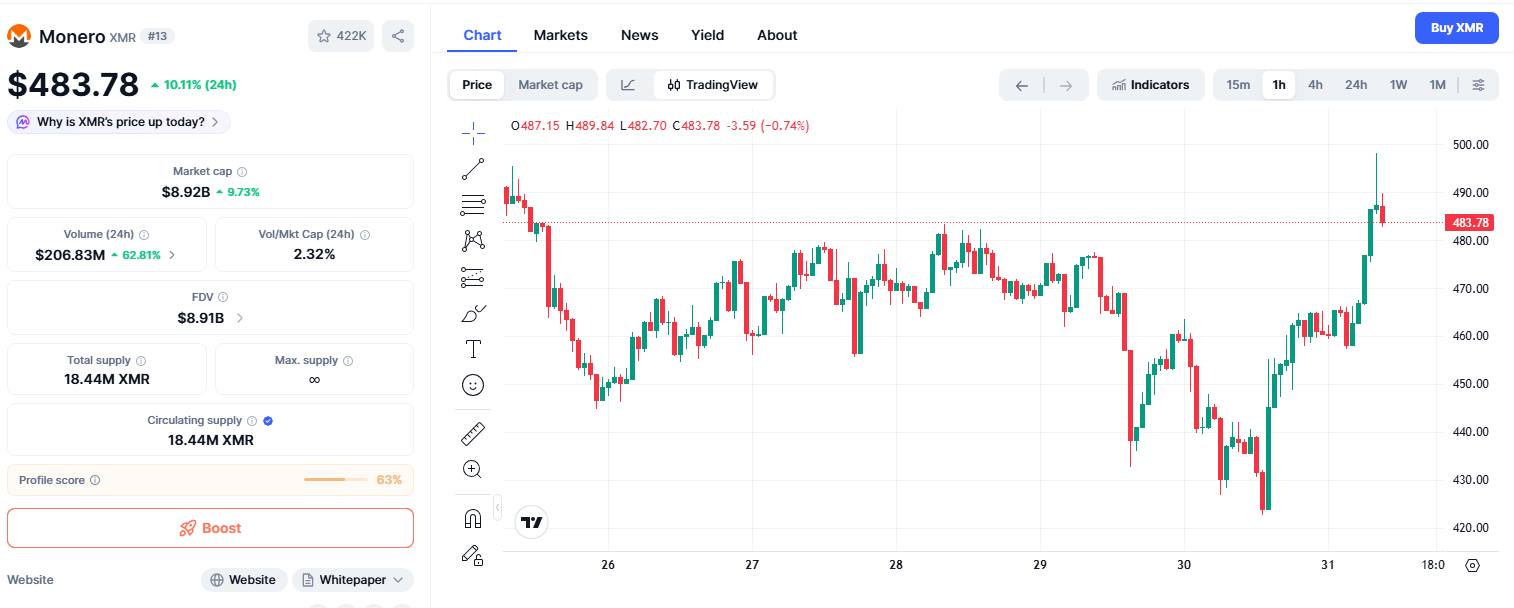Select the trend line drawing tool
The height and width of the screenshot is (608, 1514).
(x=473, y=170)
